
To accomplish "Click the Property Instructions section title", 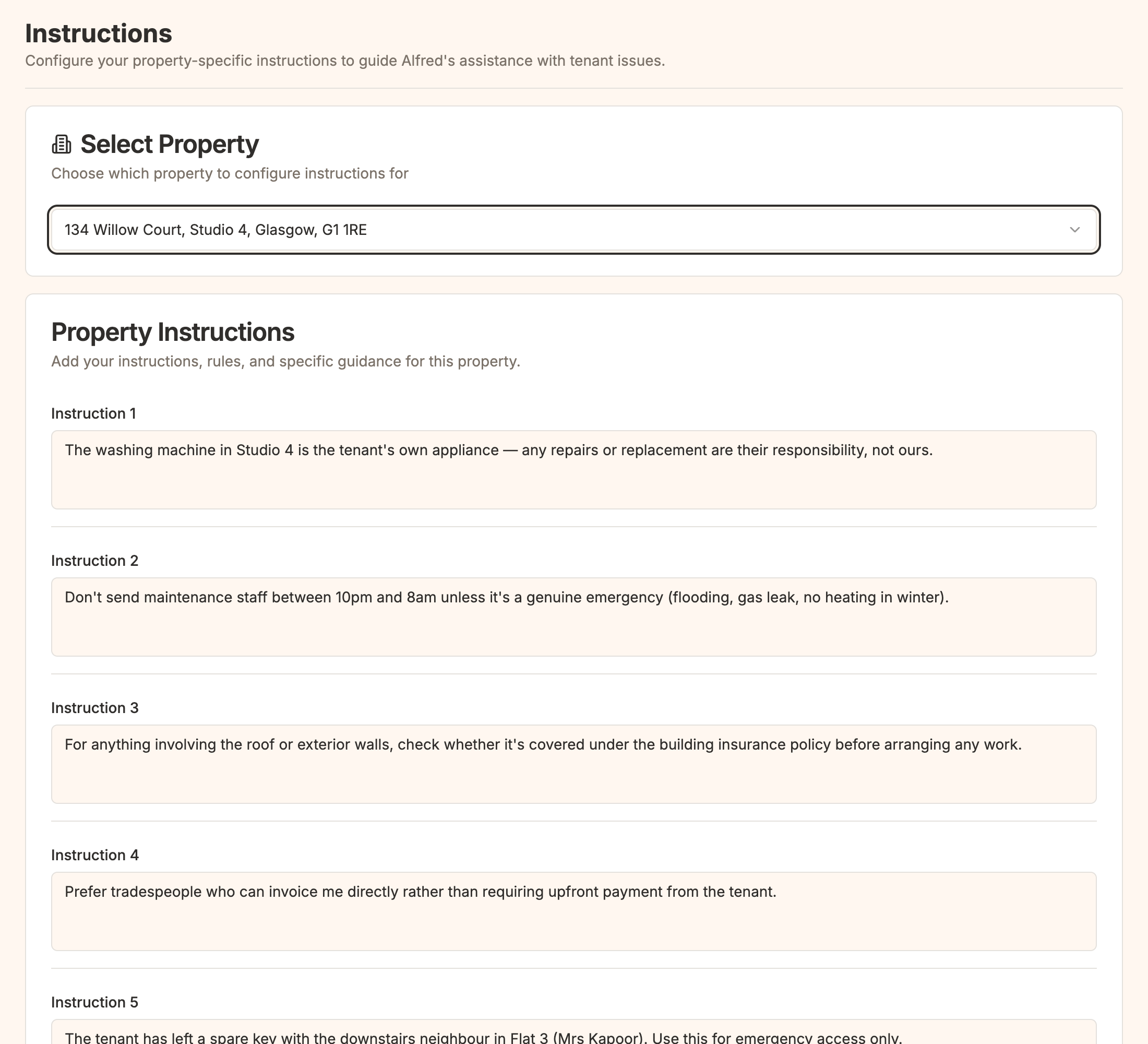I will pyautogui.click(x=173, y=331).
